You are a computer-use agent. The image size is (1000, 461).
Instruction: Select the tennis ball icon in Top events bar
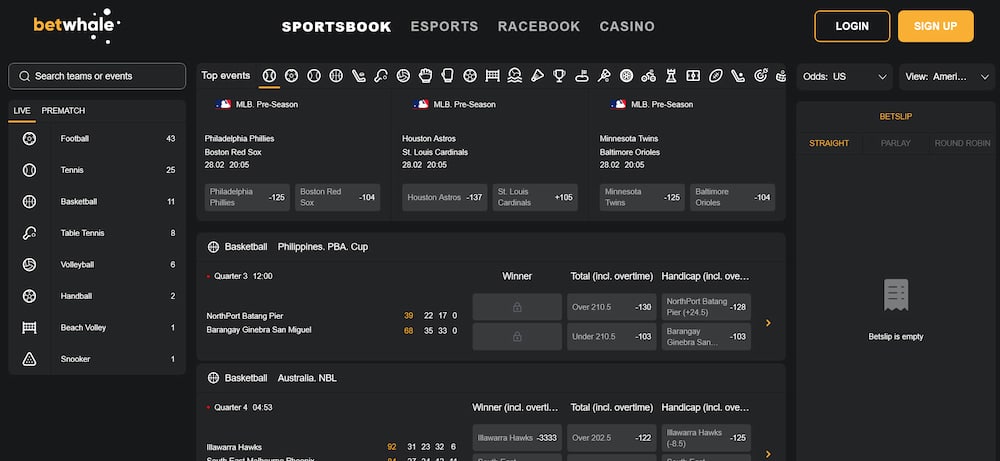pos(314,76)
